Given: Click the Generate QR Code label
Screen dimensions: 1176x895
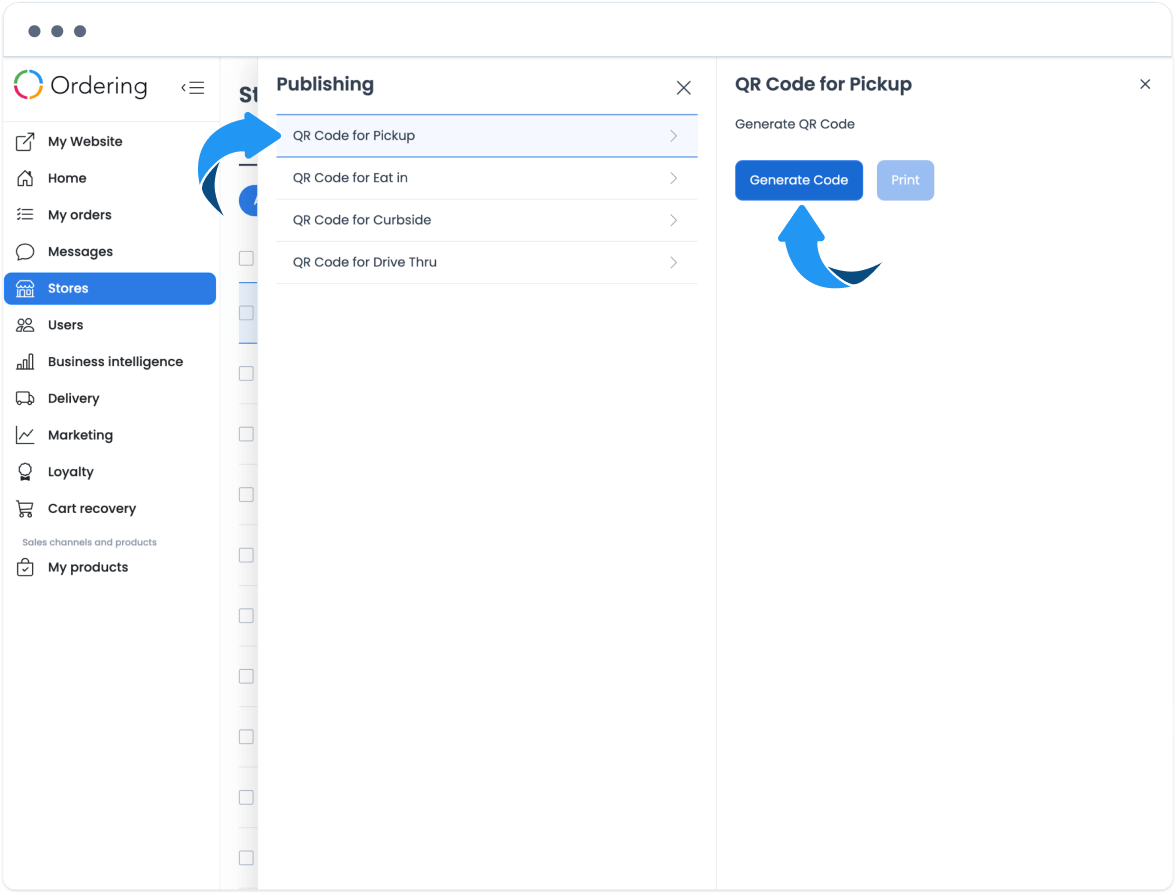Looking at the screenshot, I should (x=795, y=124).
